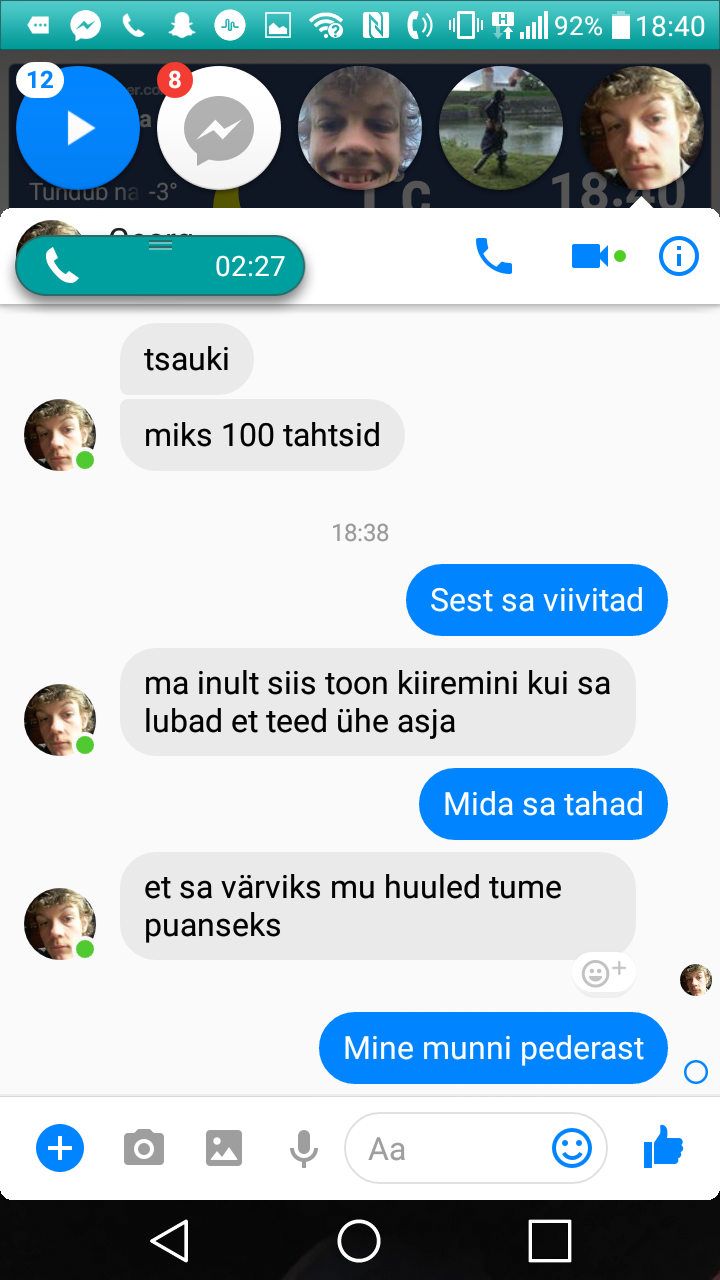
Task: Send a thumbs-up like
Action: pos(663,1147)
